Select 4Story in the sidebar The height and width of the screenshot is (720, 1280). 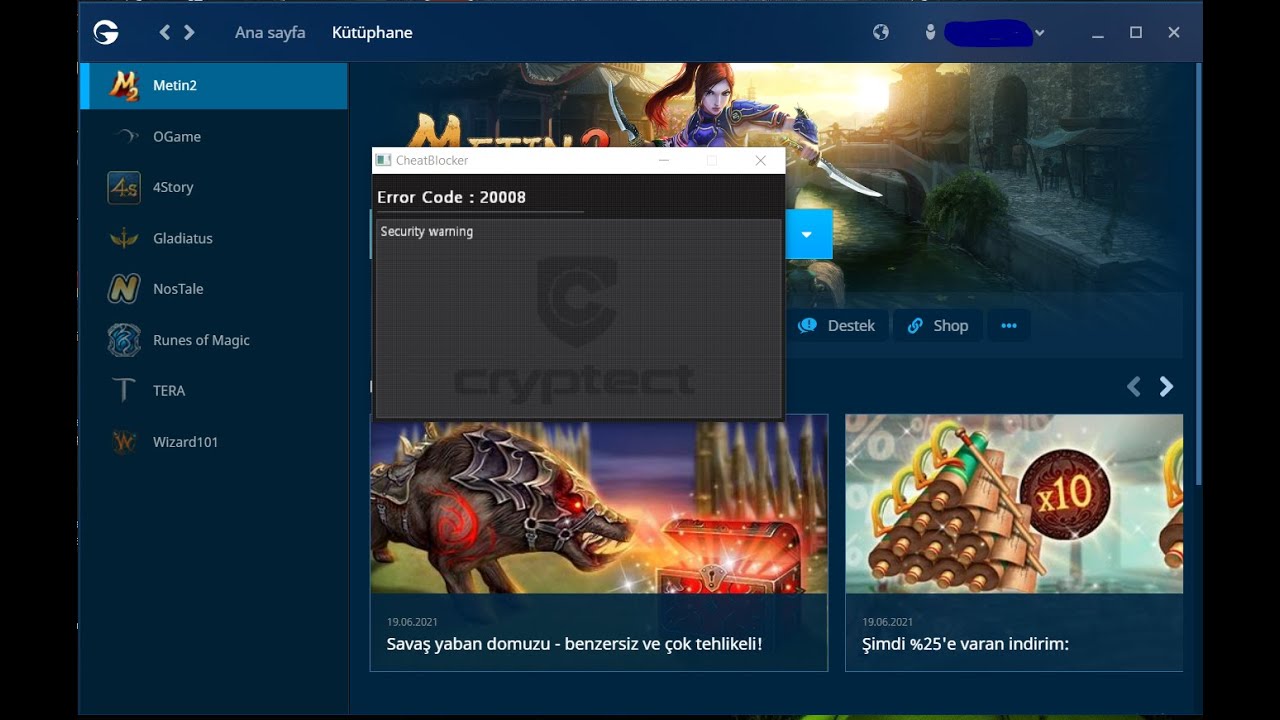click(214, 187)
